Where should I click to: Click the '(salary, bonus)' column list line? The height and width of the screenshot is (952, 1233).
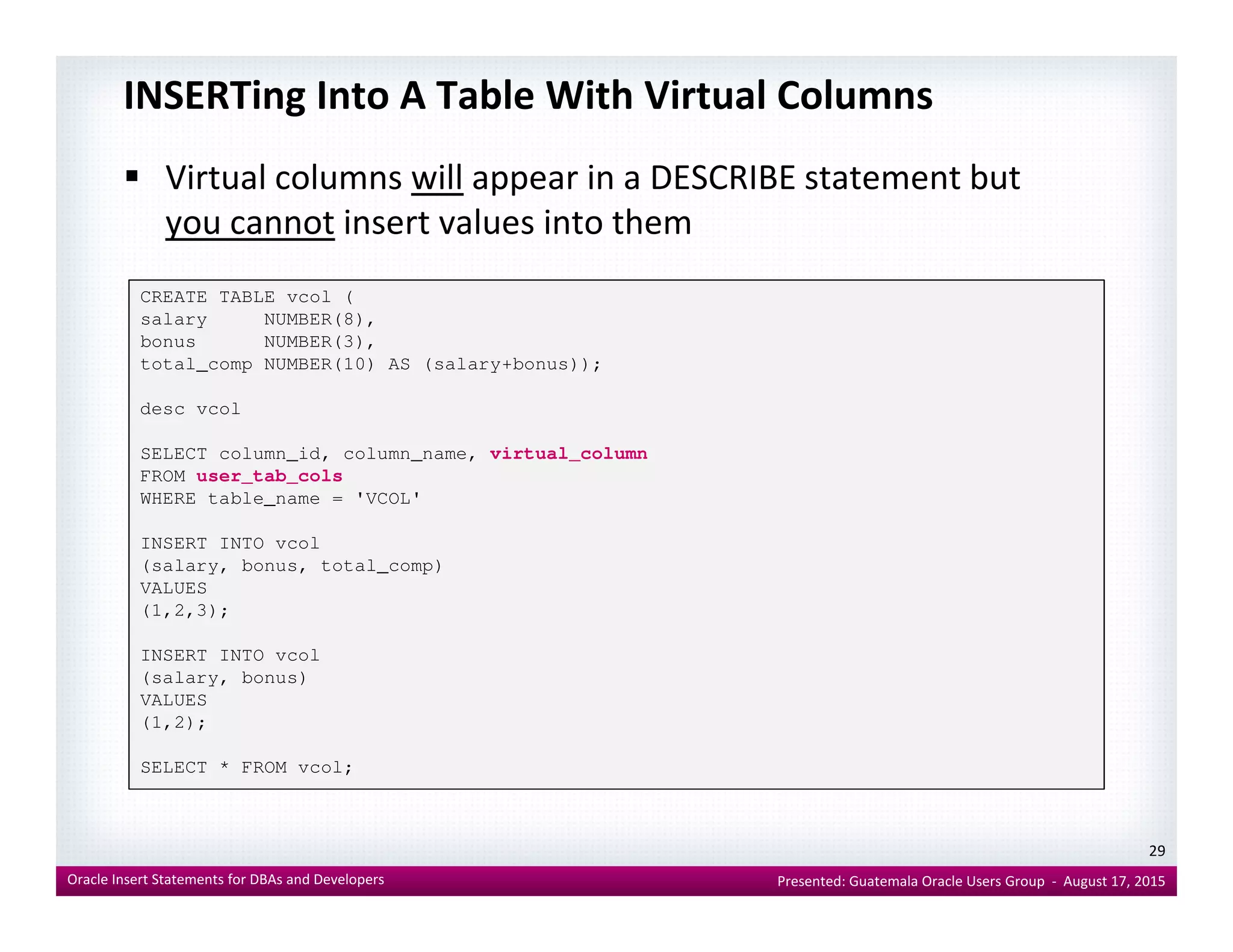(224, 678)
